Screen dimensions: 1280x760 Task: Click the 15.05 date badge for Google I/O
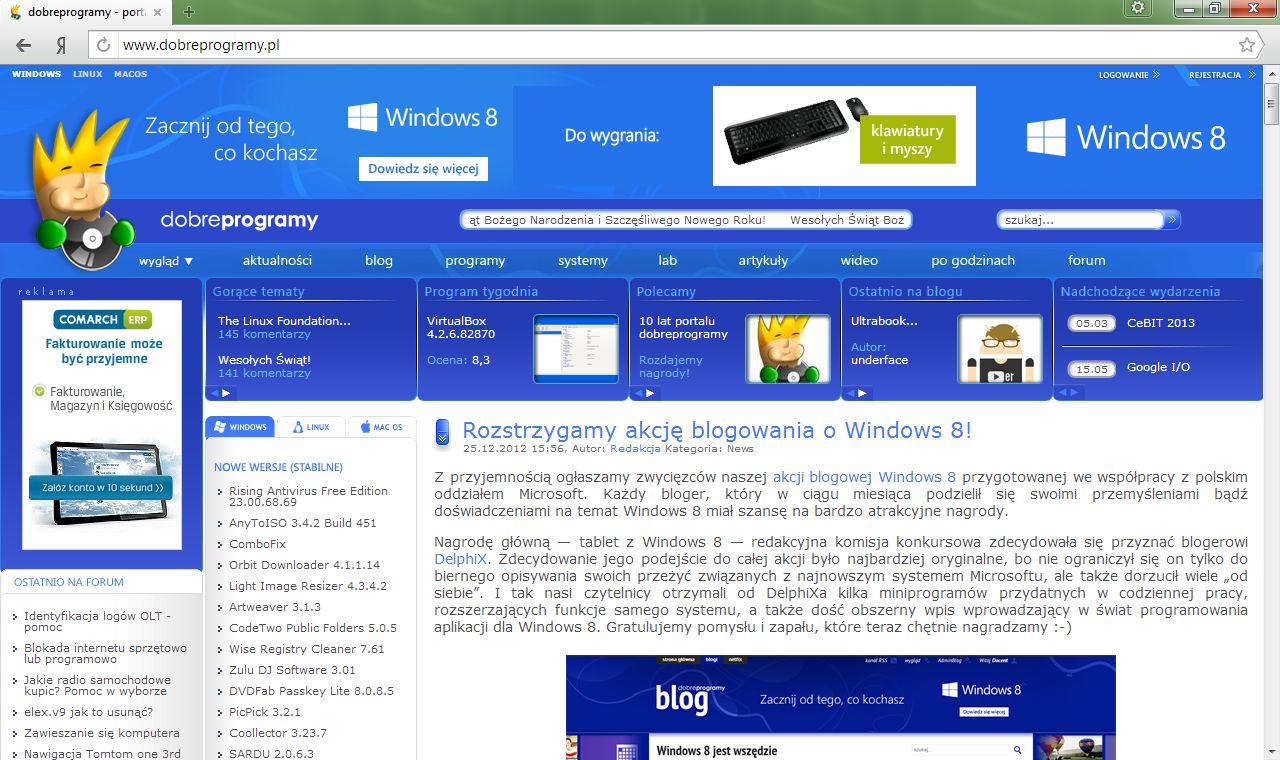pyautogui.click(x=1091, y=369)
